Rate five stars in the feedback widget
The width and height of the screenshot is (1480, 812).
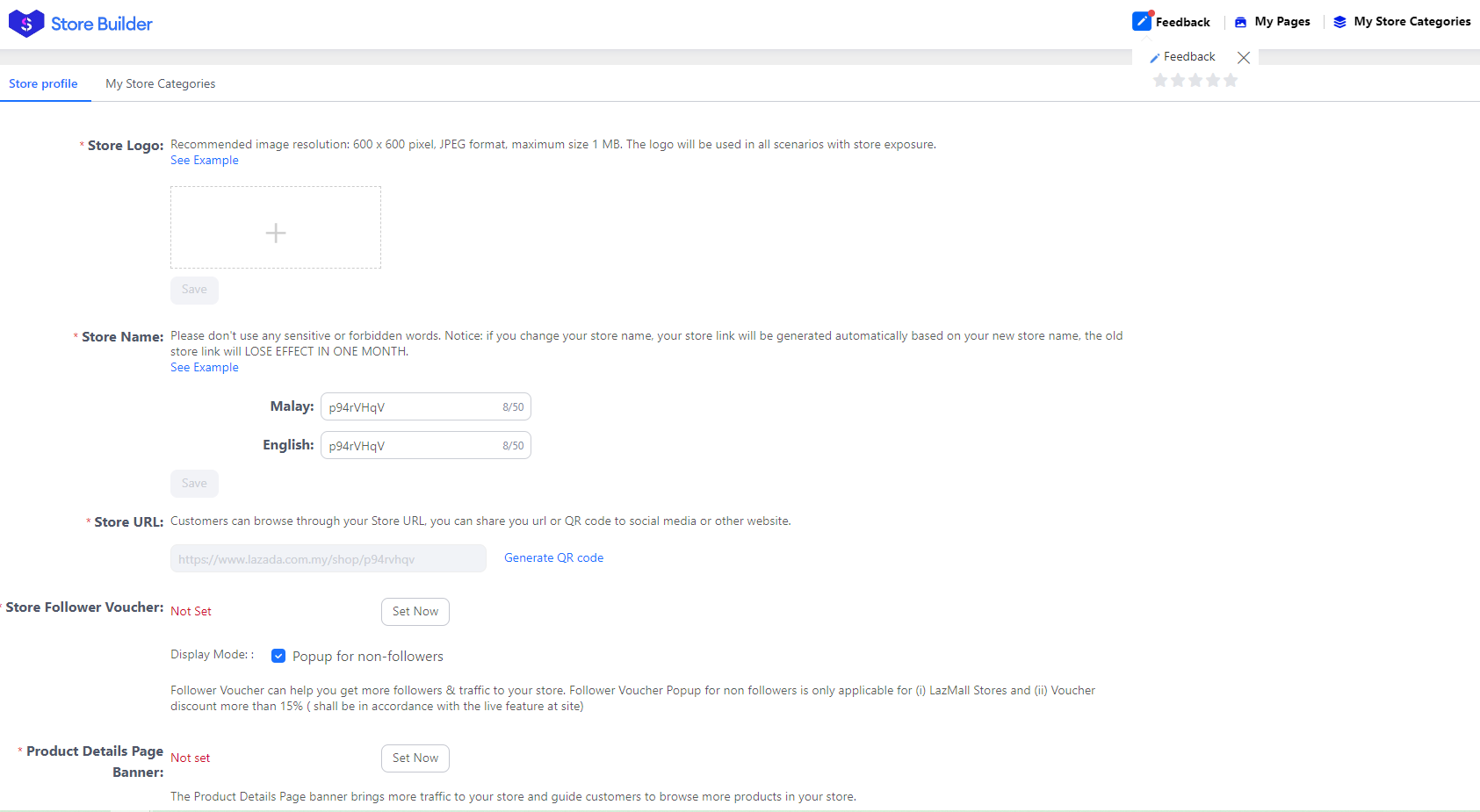tap(1231, 80)
